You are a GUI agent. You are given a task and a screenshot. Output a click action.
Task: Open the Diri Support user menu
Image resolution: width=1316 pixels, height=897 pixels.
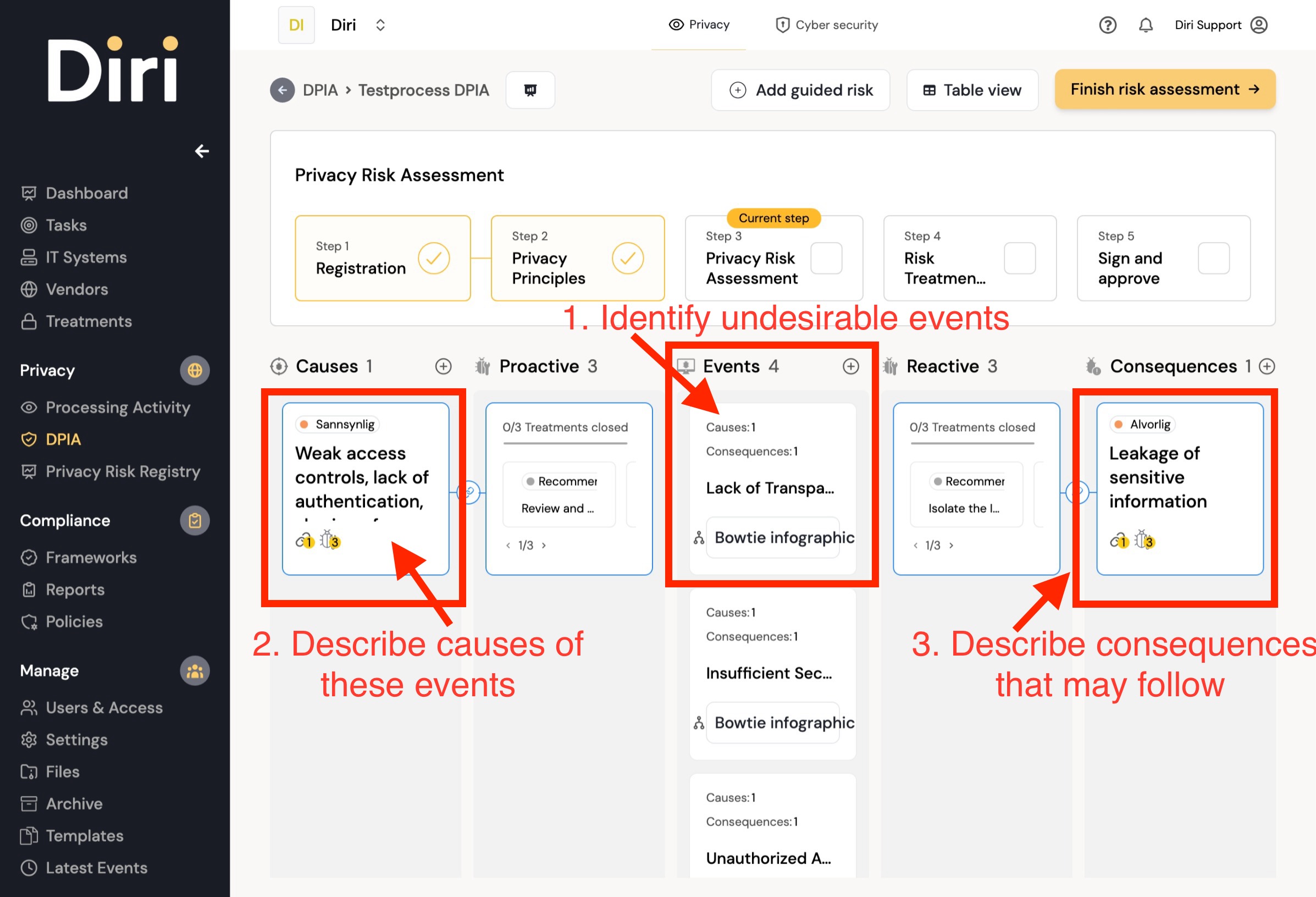point(1221,25)
